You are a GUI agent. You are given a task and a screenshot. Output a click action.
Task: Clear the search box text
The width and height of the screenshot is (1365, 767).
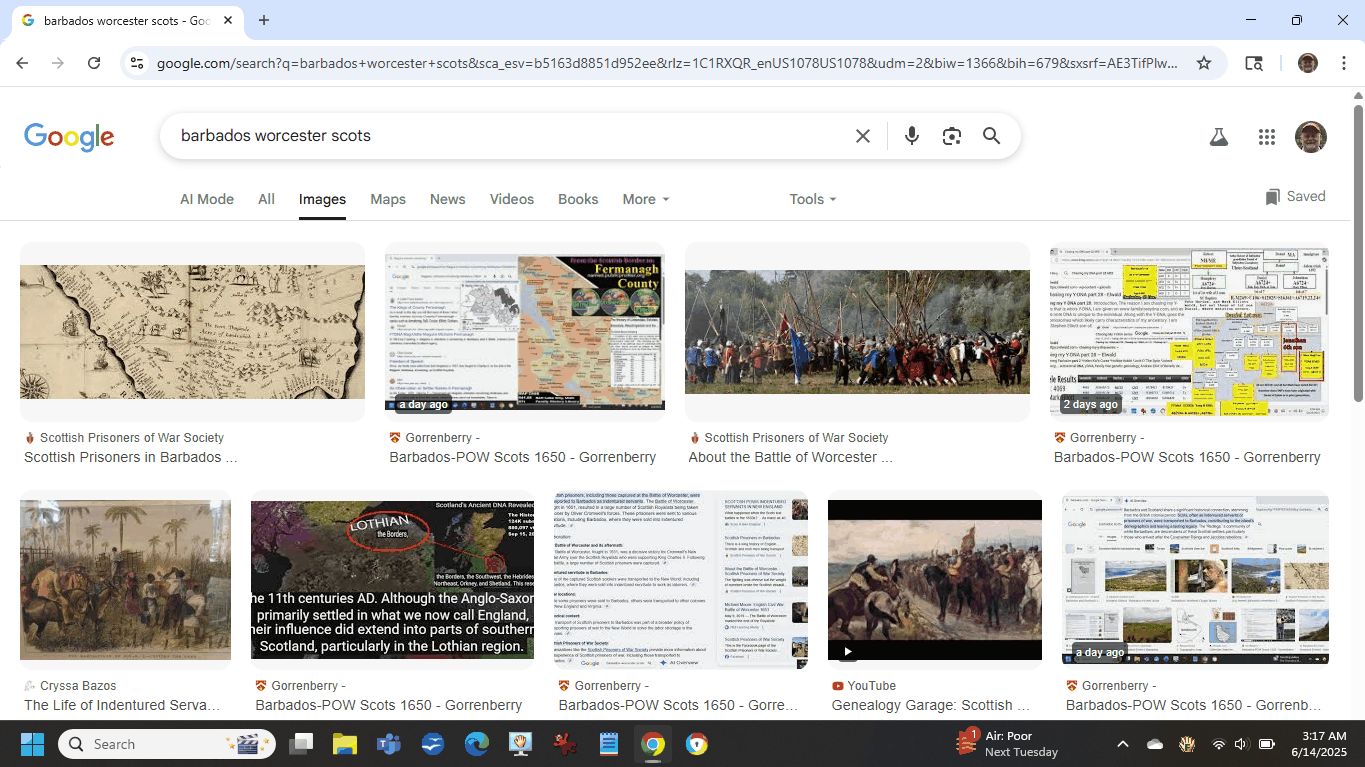[862, 136]
